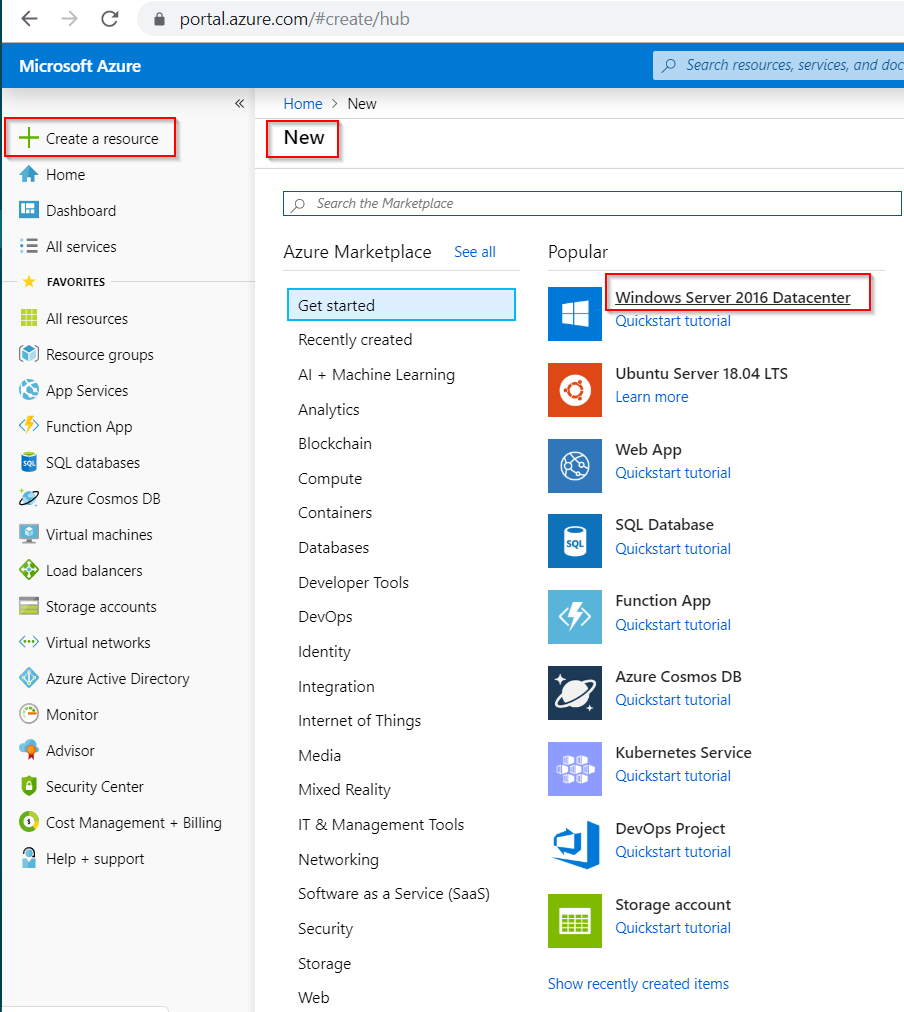Click the Microsoft Azure logo text

(x=80, y=66)
